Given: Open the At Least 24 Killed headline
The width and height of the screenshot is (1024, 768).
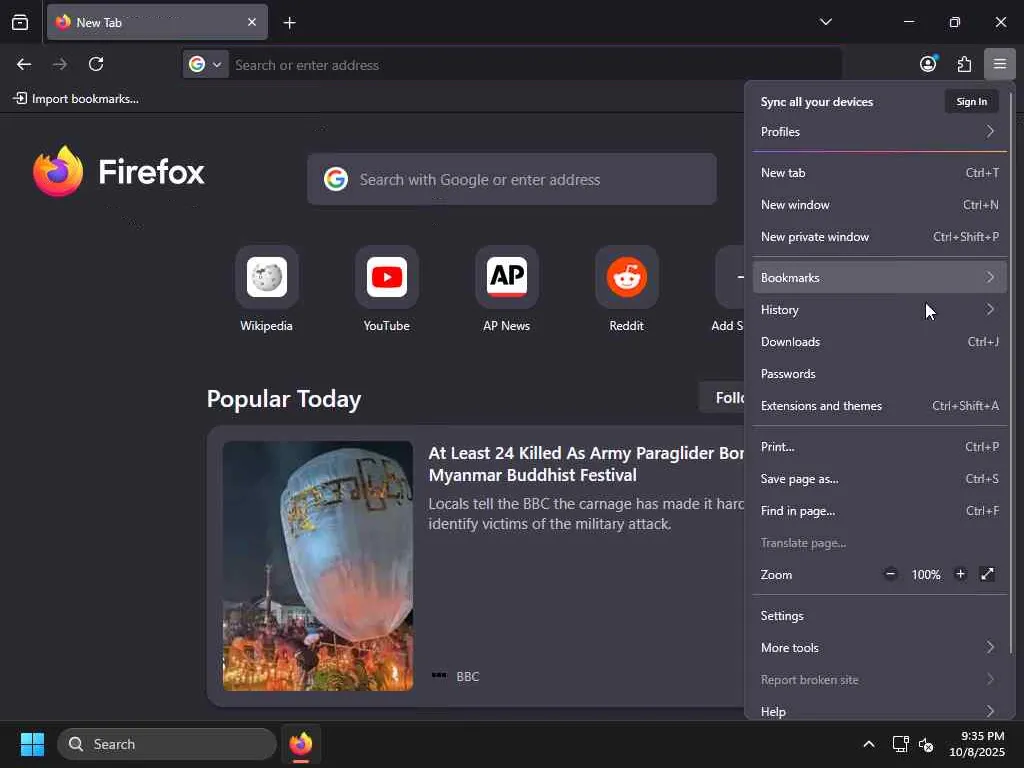Looking at the screenshot, I should [x=586, y=464].
